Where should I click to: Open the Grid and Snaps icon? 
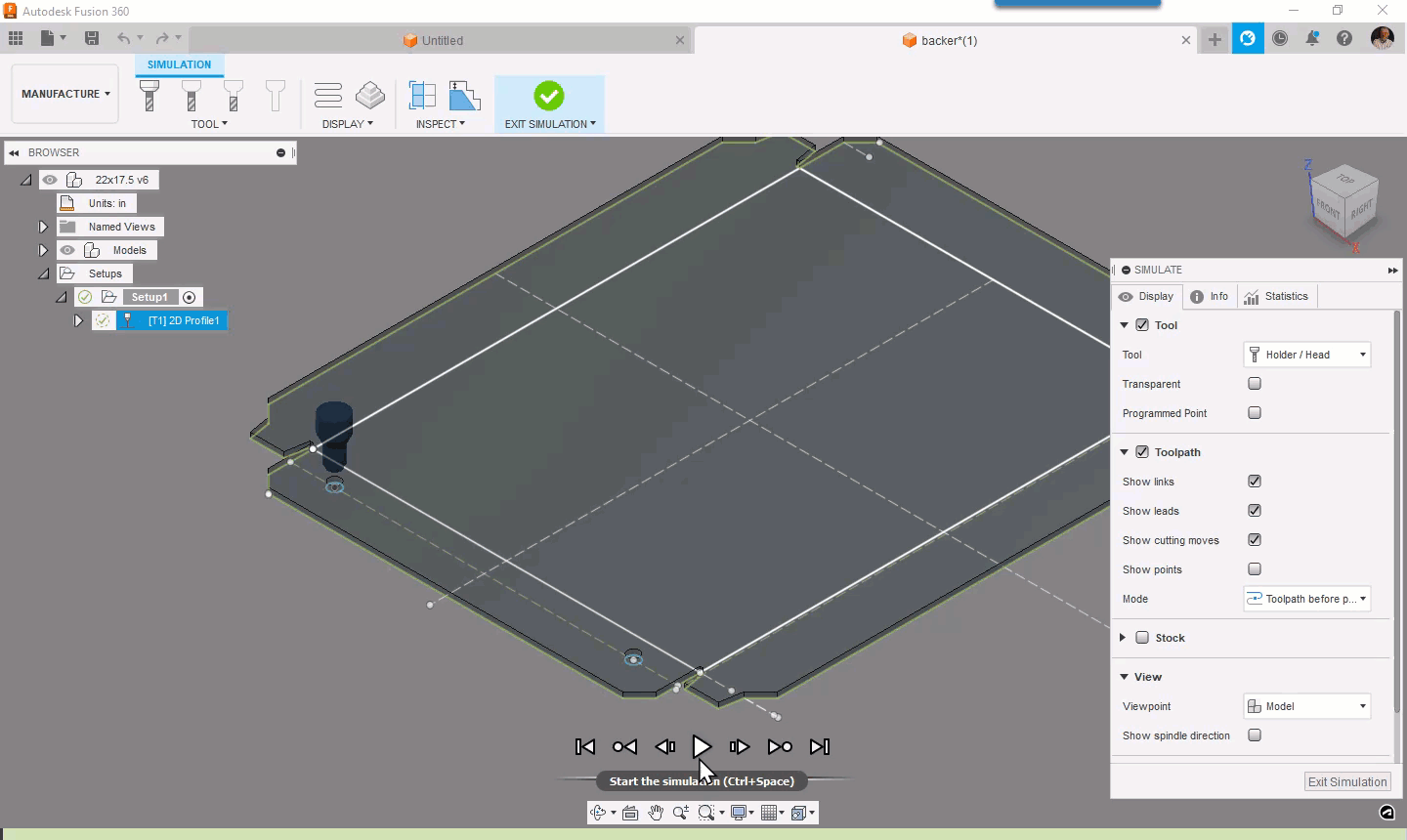pyautogui.click(x=771, y=812)
